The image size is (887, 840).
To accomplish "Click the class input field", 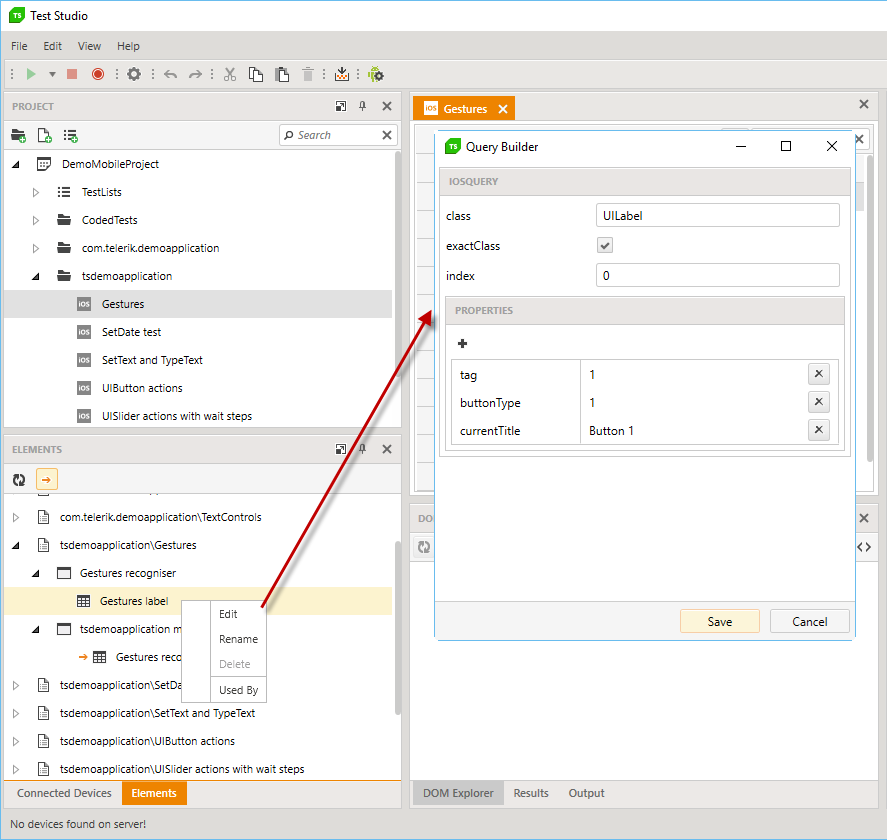I will [x=717, y=216].
